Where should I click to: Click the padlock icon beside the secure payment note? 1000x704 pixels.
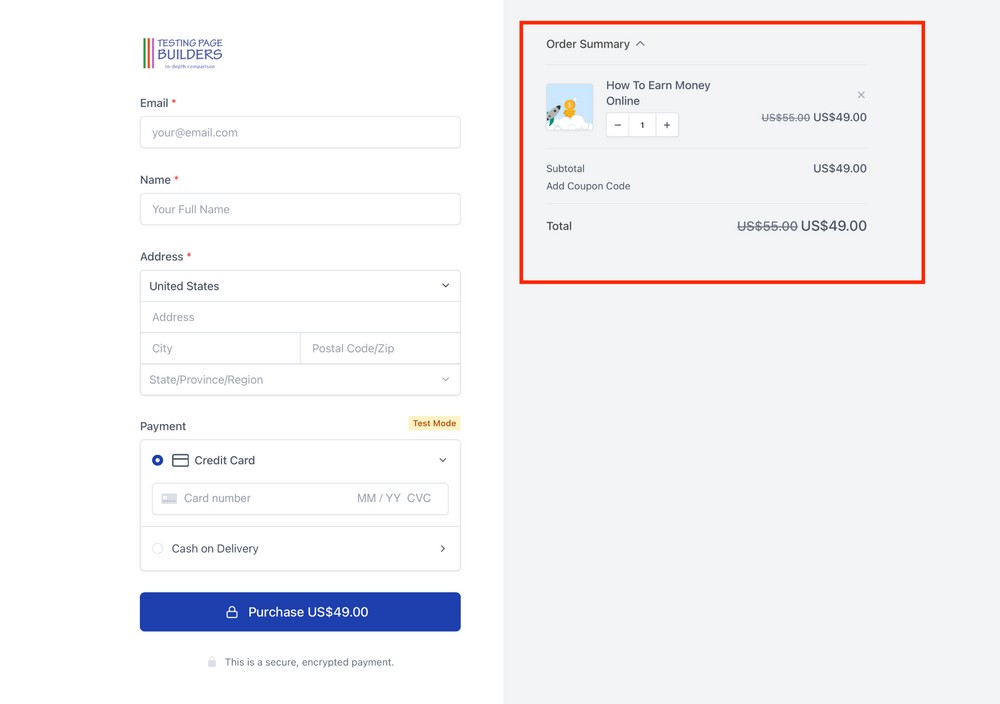click(x=212, y=661)
